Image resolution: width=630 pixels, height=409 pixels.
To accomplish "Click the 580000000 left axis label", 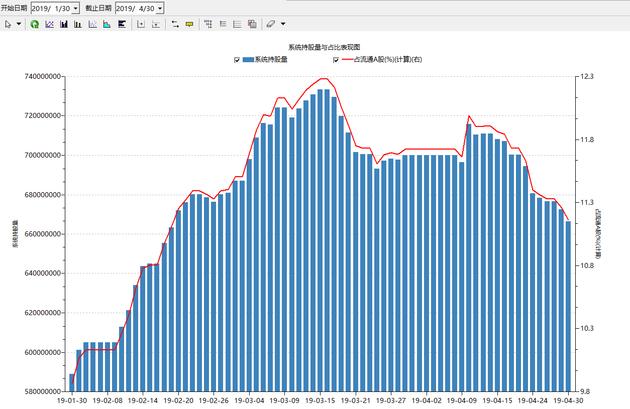I will pyautogui.click(x=43, y=391).
